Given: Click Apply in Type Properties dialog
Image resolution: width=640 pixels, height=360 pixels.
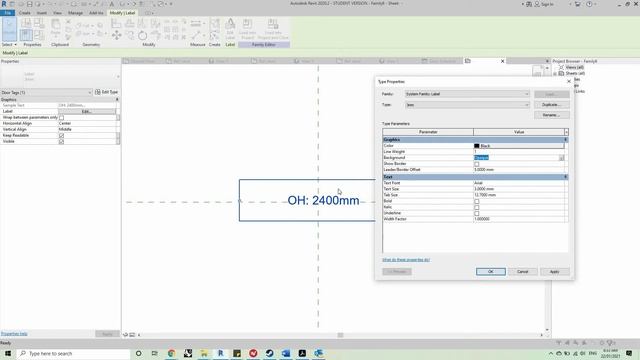Looking at the screenshot, I should click(x=554, y=271).
